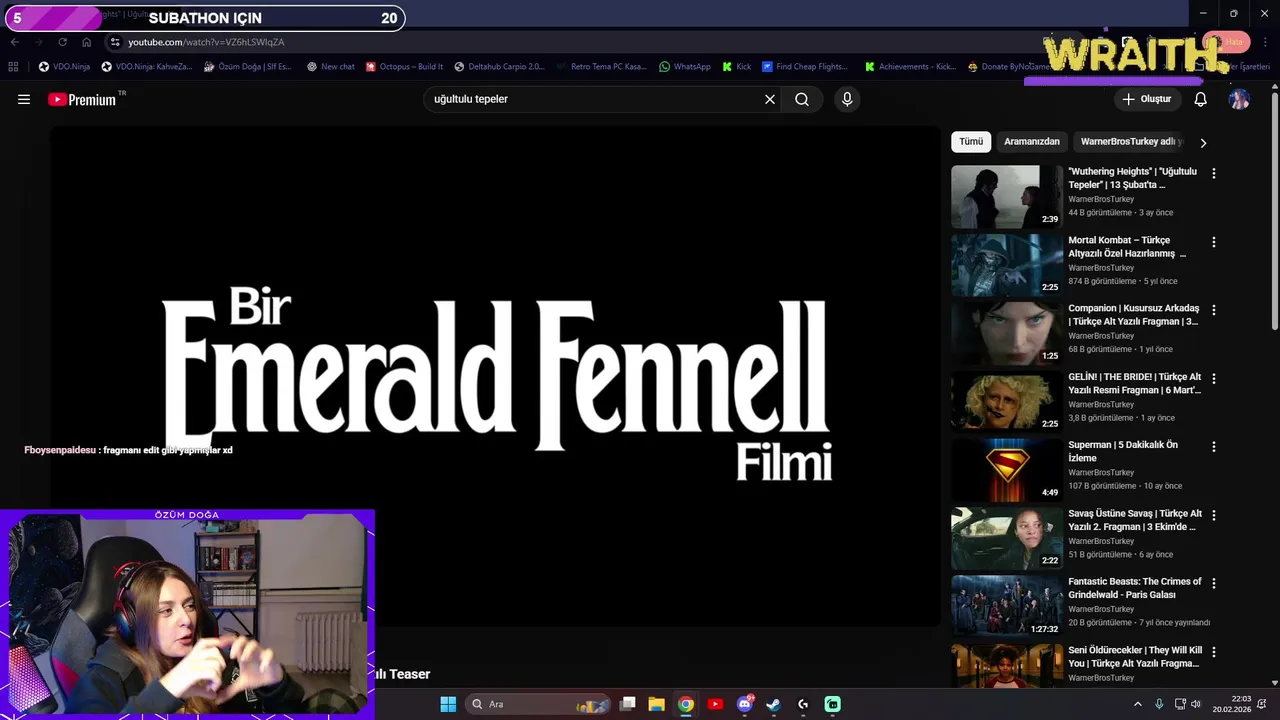Open Find Cheap Flights bookmark
The height and width of the screenshot is (720, 1280).
click(x=804, y=67)
